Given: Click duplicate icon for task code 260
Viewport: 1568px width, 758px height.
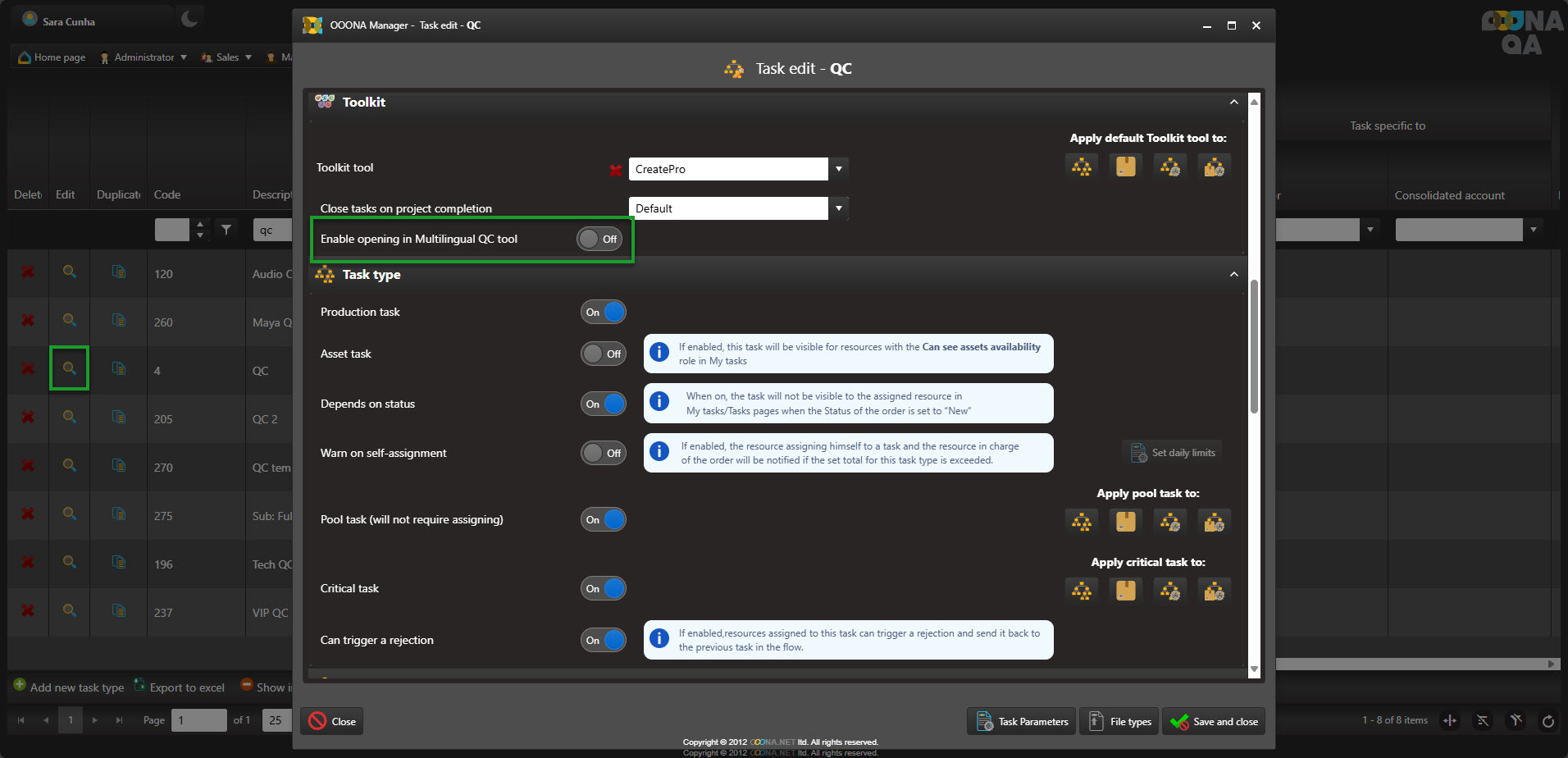Looking at the screenshot, I should coord(119,321).
